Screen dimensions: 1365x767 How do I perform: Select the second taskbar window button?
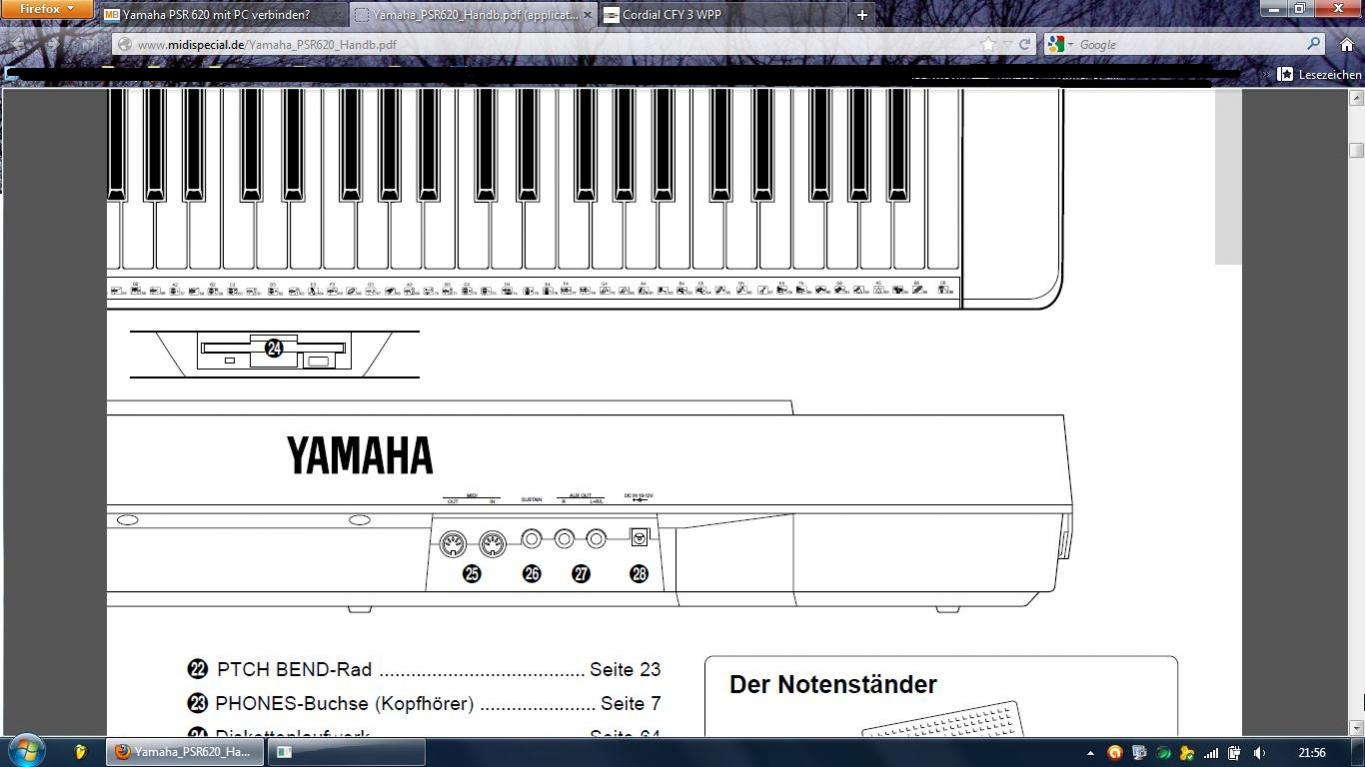click(347, 752)
